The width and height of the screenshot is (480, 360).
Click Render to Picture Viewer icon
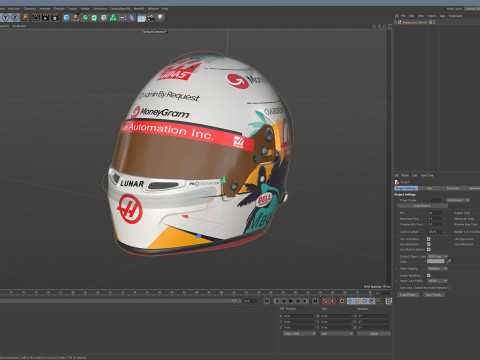(45, 17)
